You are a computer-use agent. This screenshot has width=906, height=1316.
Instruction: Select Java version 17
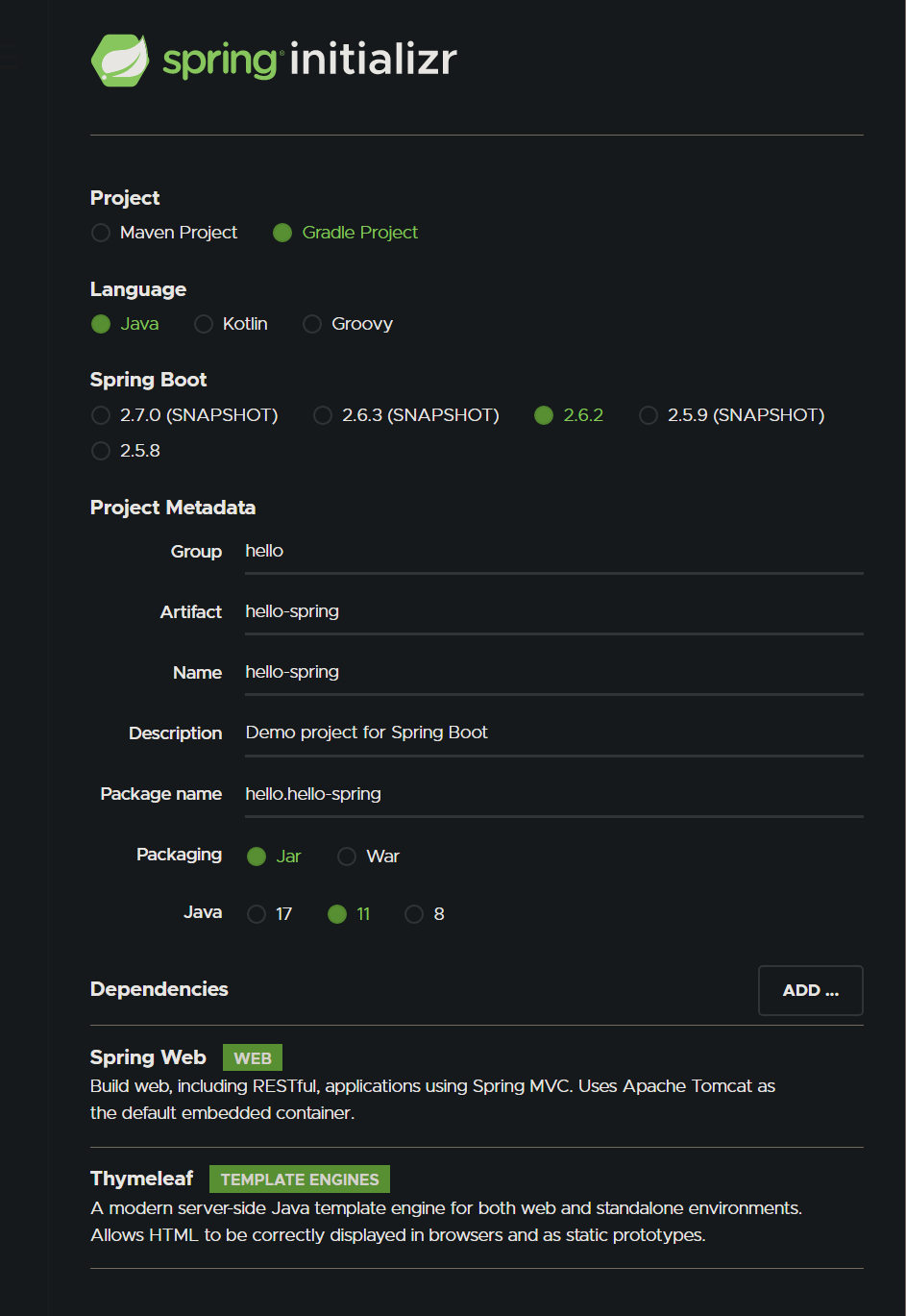point(257,914)
